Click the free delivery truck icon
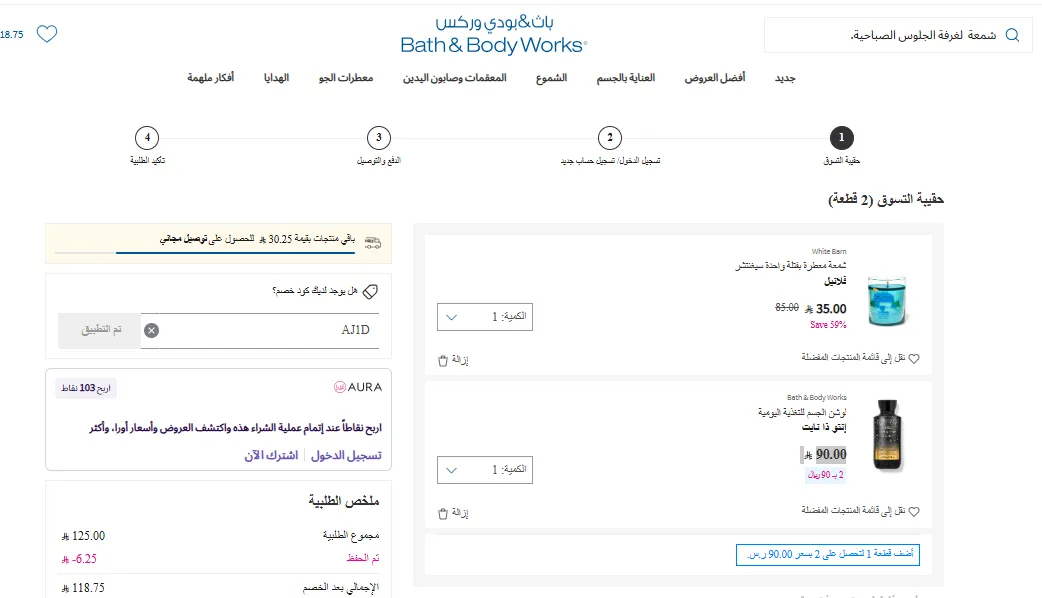1042x598 pixels. coord(373,242)
